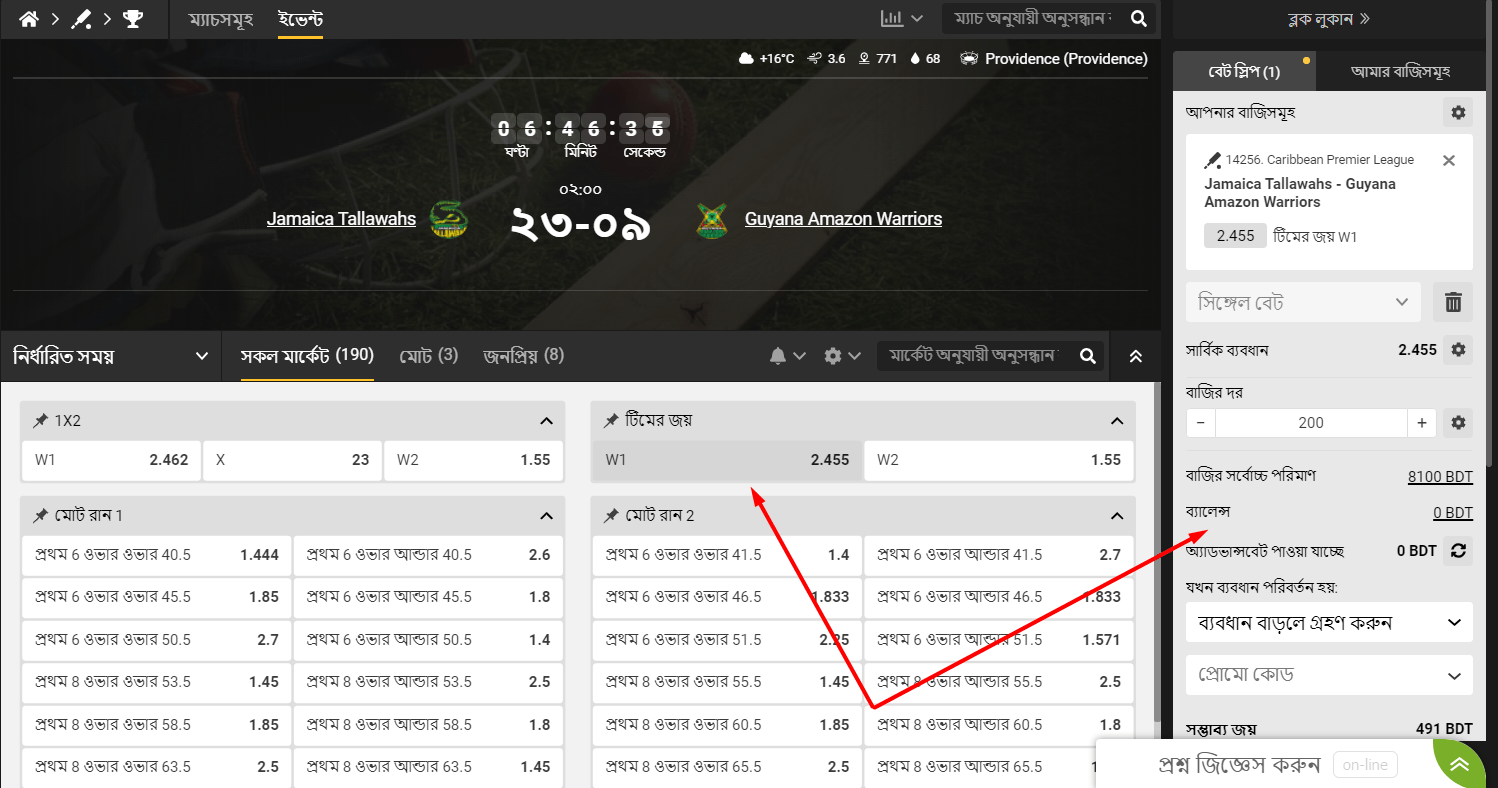Open সিঙ্গেল বেট bet type dropdown

click(x=1303, y=301)
